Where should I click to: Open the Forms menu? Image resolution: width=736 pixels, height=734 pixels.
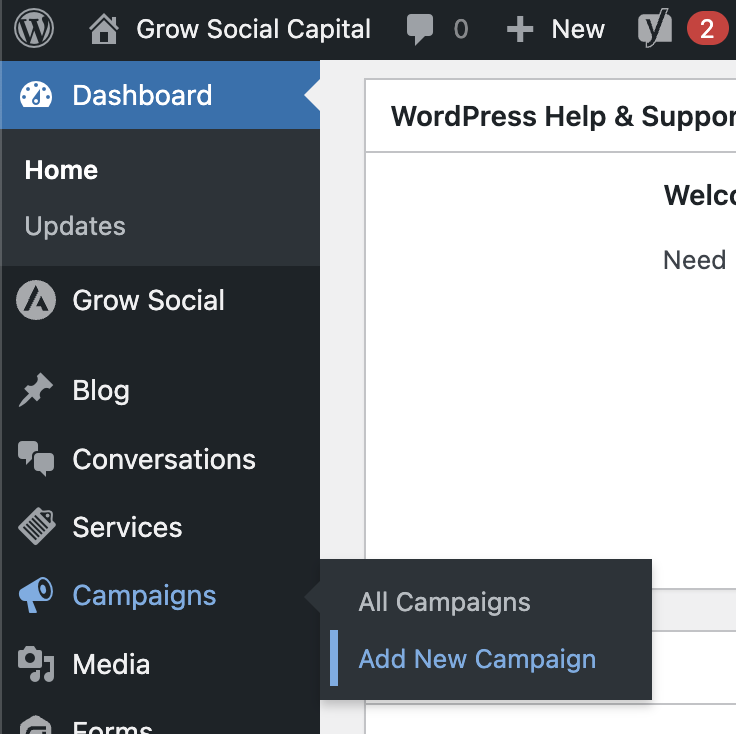coord(112,726)
